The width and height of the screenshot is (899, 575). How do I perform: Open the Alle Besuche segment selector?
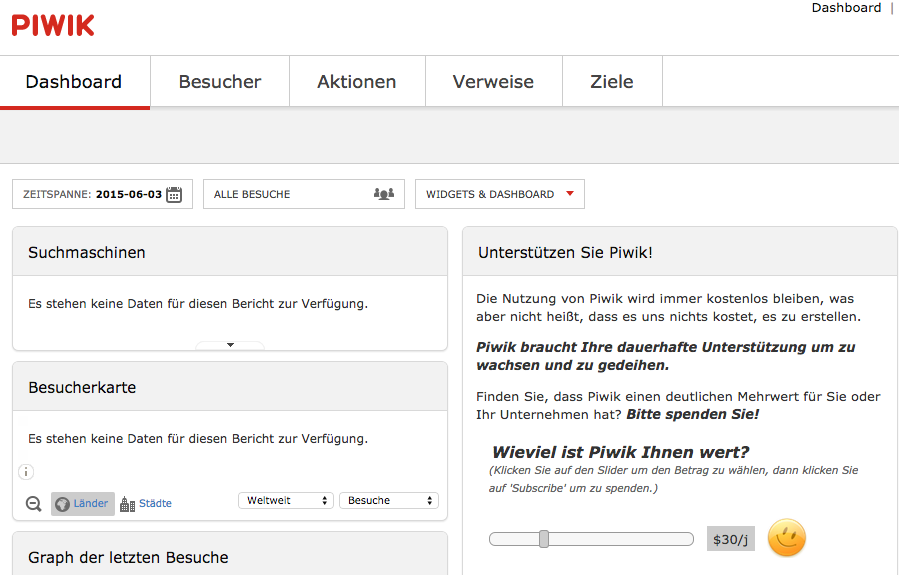click(304, 194)
